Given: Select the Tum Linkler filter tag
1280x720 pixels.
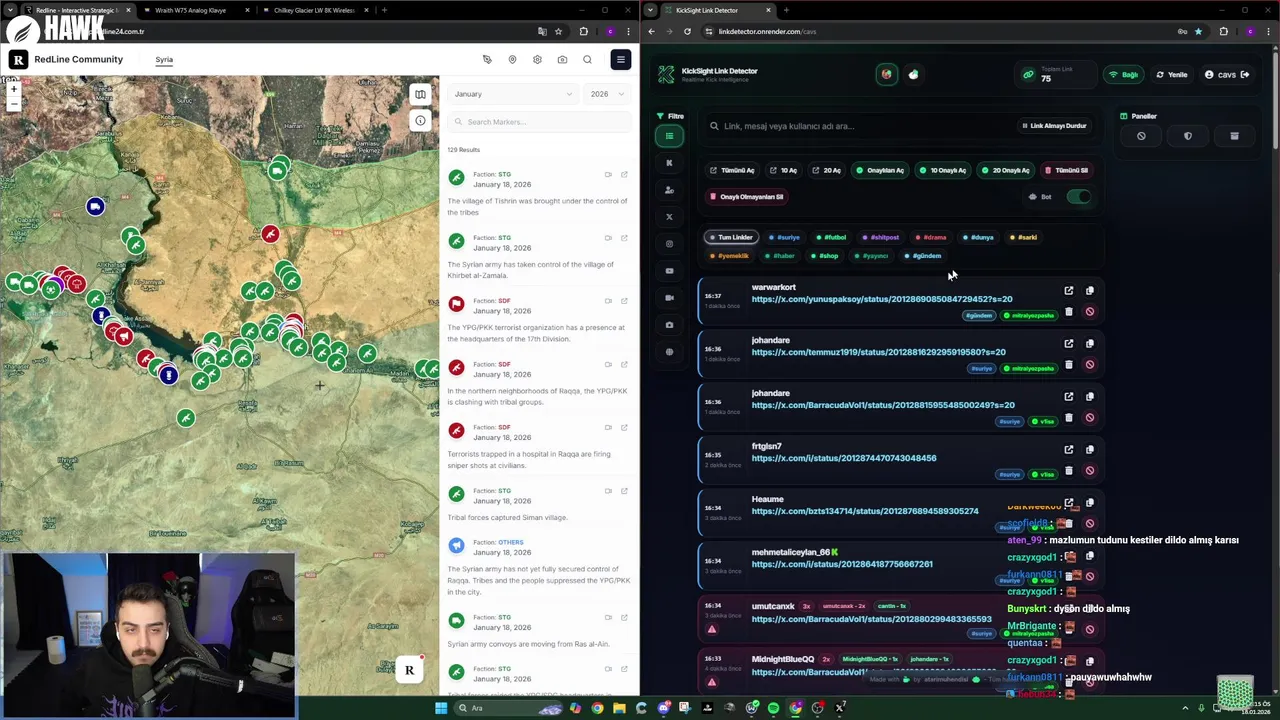Looking at the screenshot, I should pos(731,238).
